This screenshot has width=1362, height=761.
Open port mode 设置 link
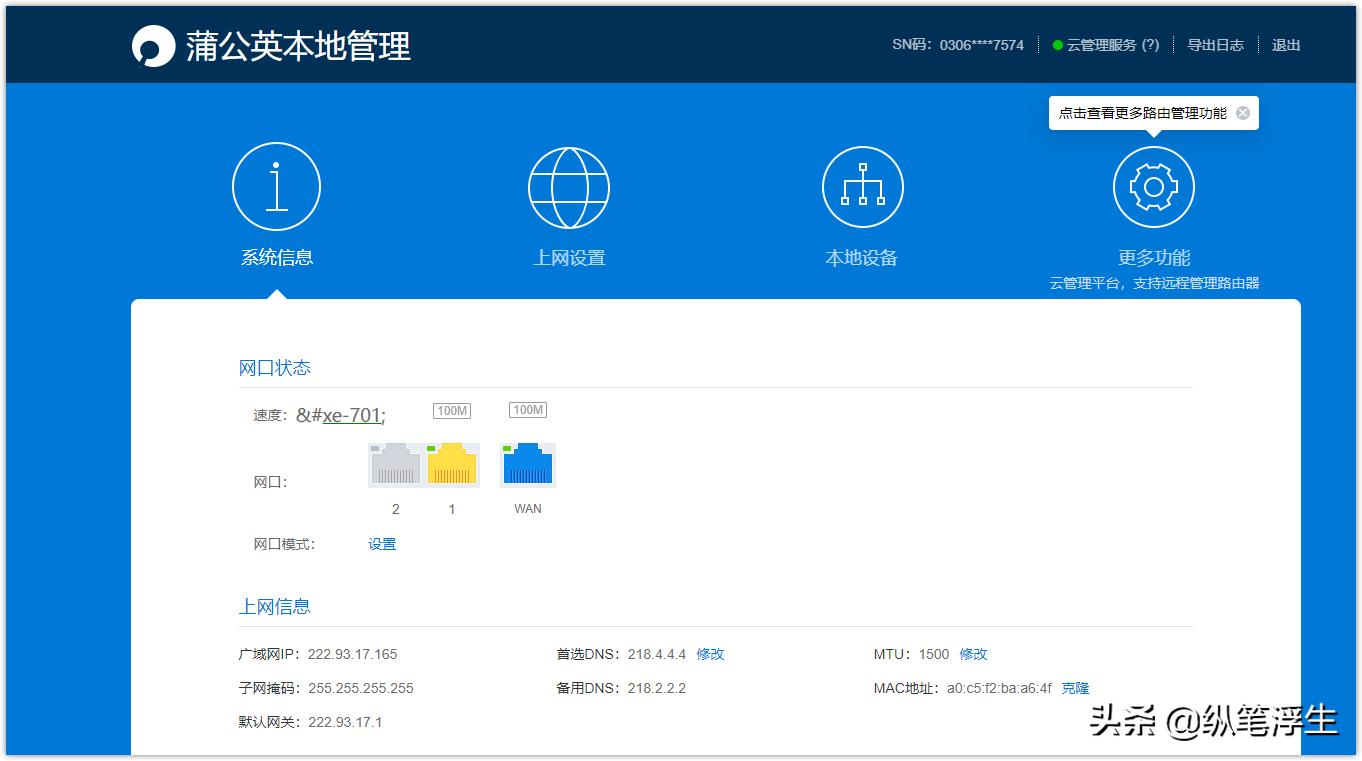click(381, 543)
